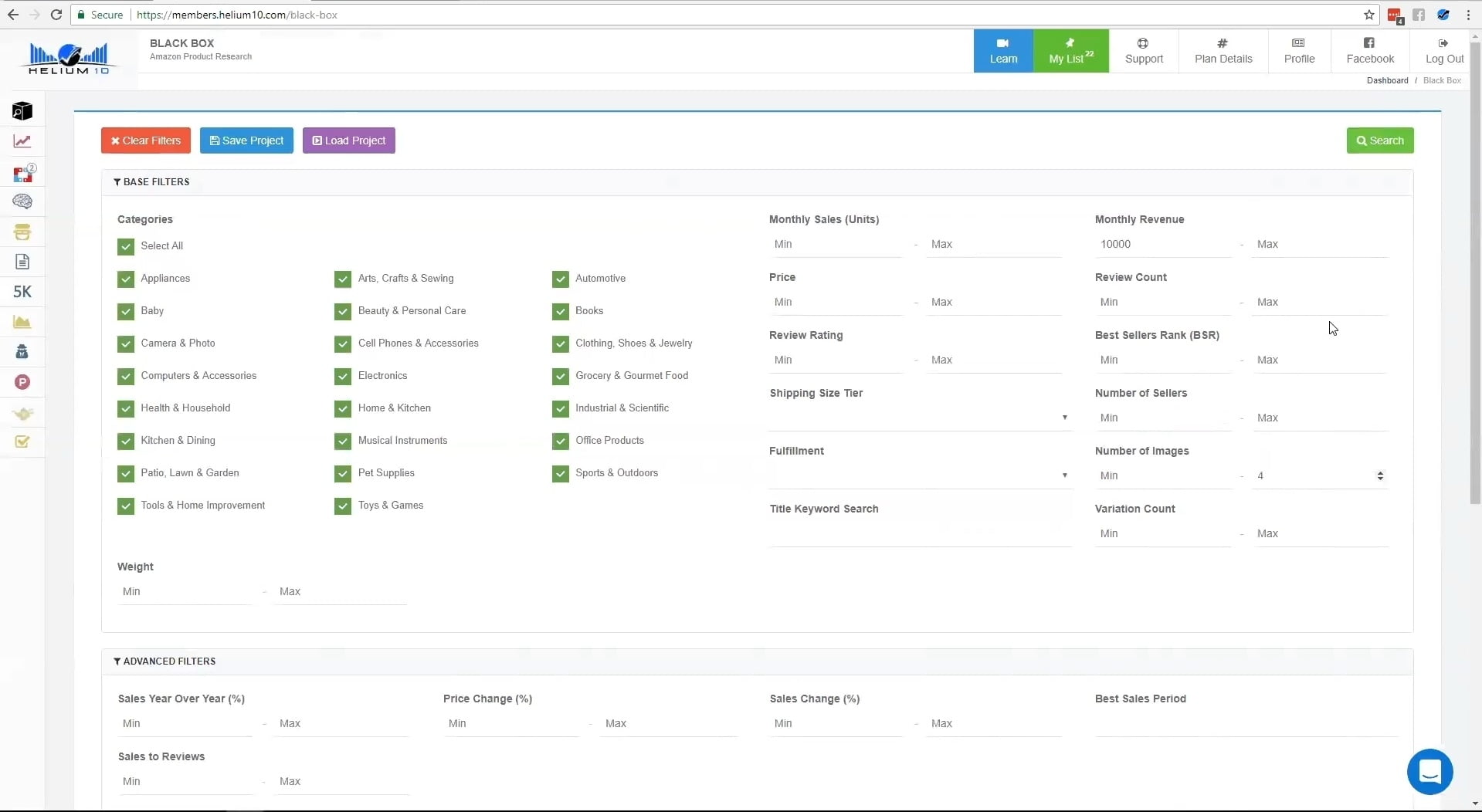Viewport: 1482px width, 812px height.
Task: Click the green Search button
Action: click(x=1380, y=140)
